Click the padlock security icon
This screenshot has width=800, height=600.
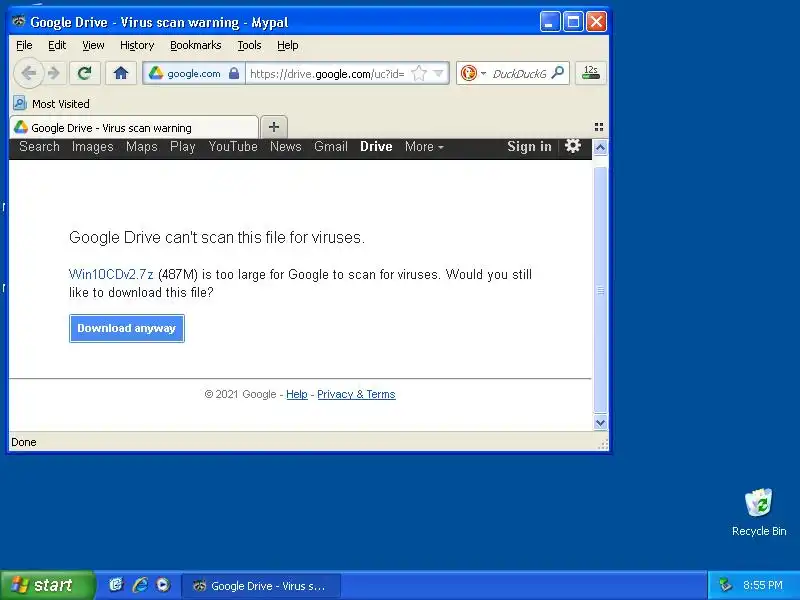click(x=234, y=73)
